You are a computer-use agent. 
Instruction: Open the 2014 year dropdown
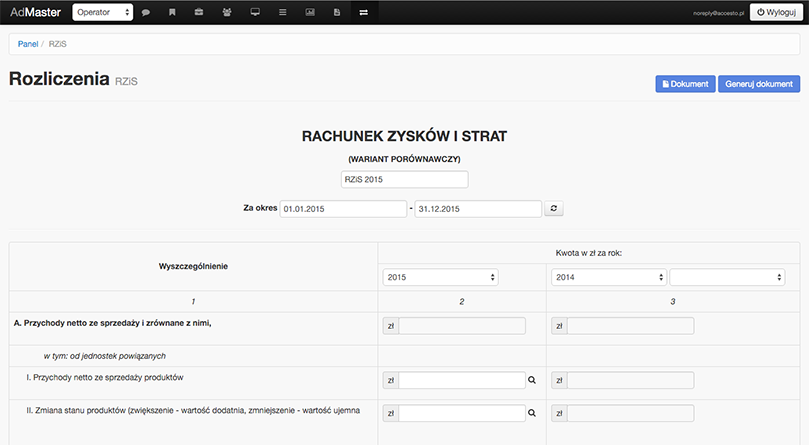pos(609,277)
